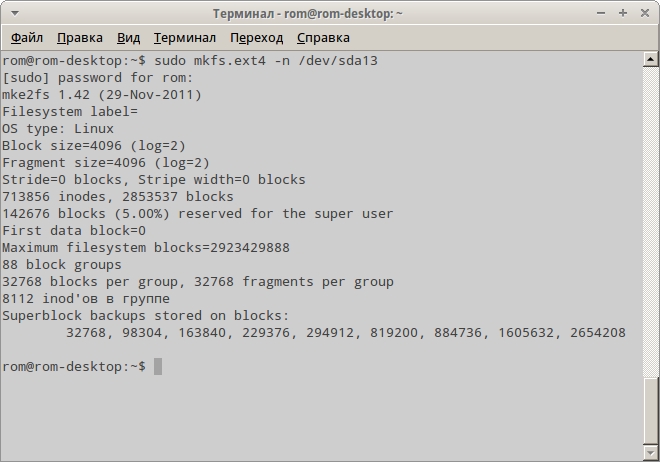
Task: Click '713856 inodes, 2853537 blocks' line
Action: pyautogui.click(x=118, y=197)
